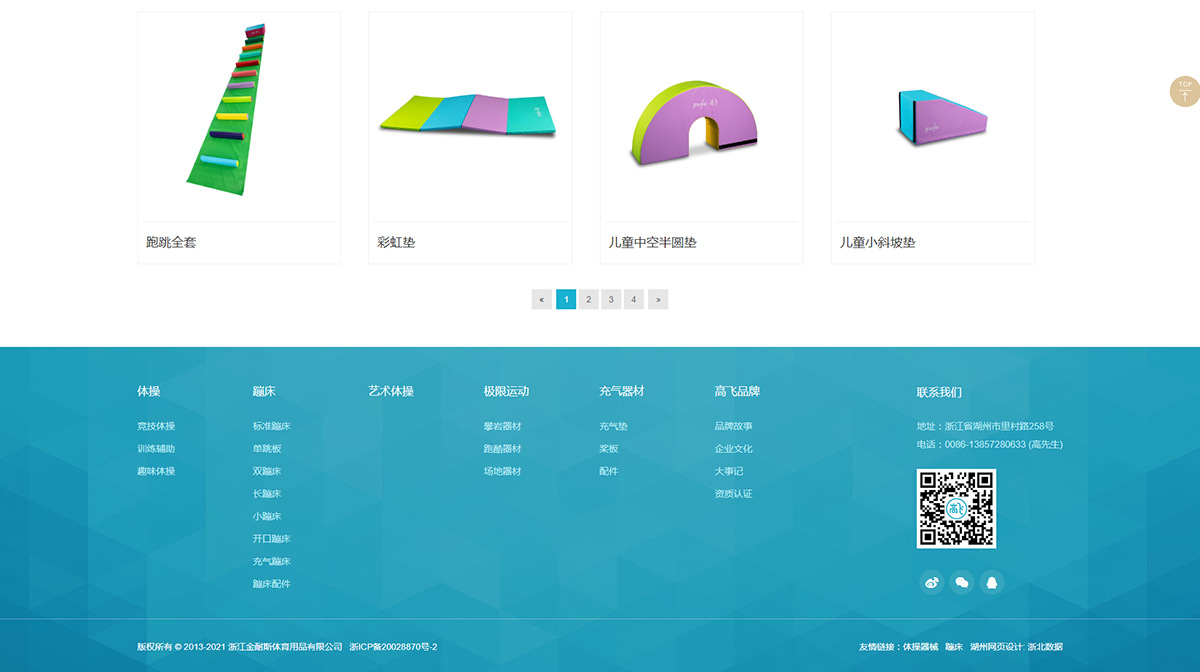Click the QQ penguin icon
1200x672 pixels.
coord(991,583)
